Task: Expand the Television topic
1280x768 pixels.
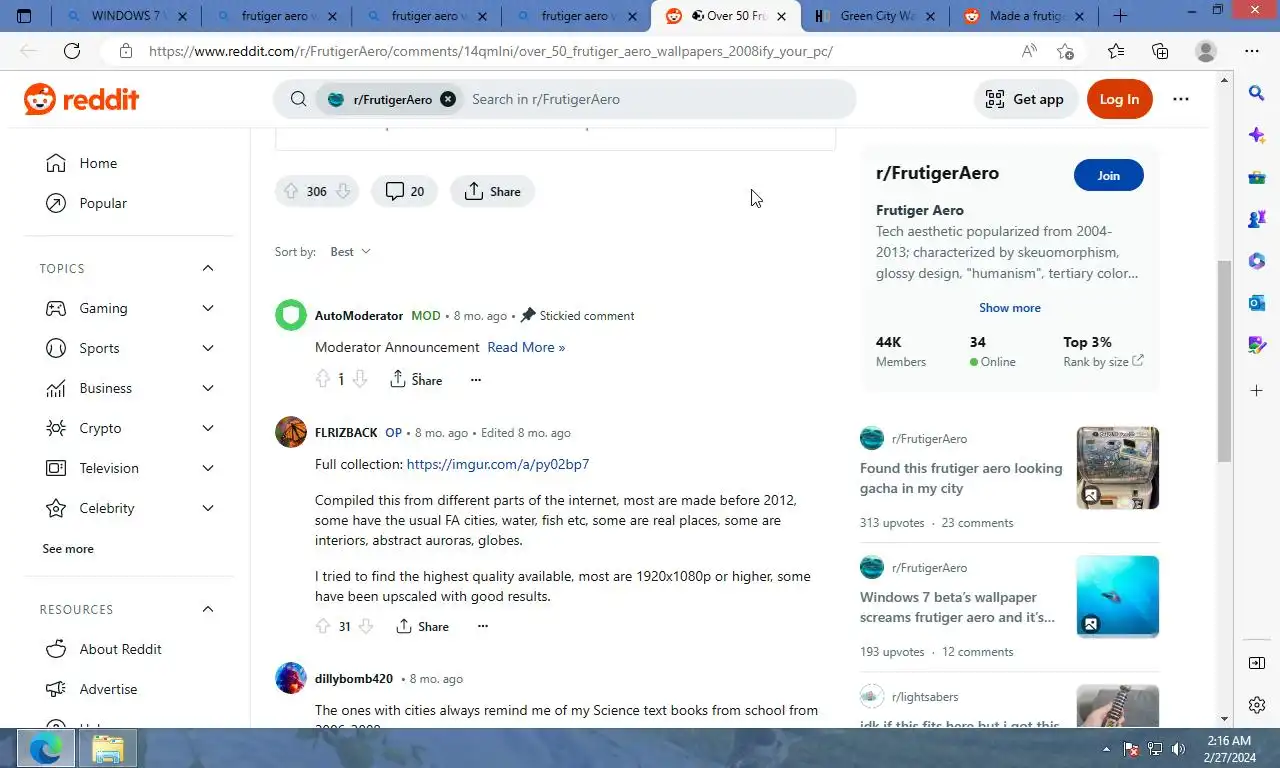Action: [x=208, y=468]
